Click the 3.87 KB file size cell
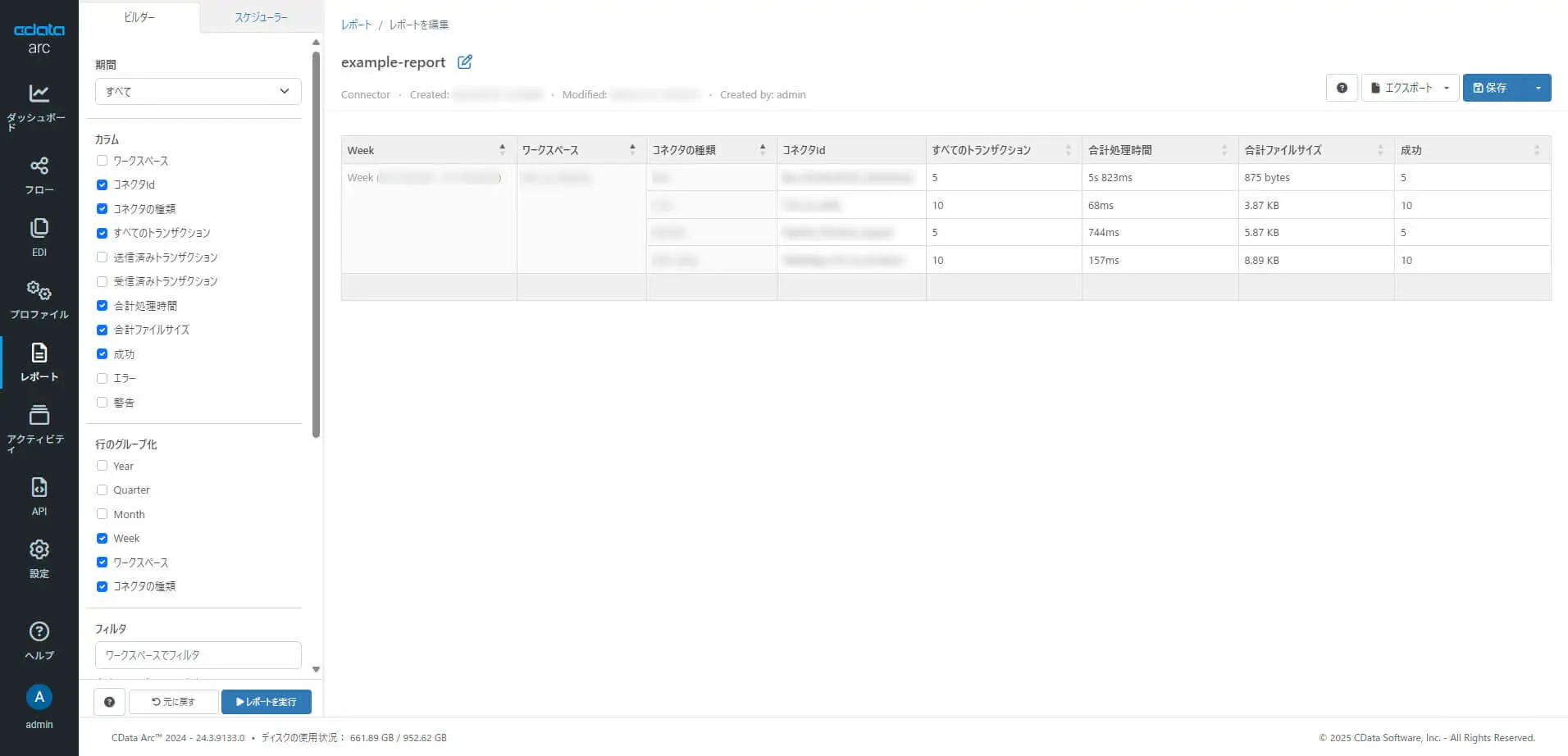 click(1316, 205)
